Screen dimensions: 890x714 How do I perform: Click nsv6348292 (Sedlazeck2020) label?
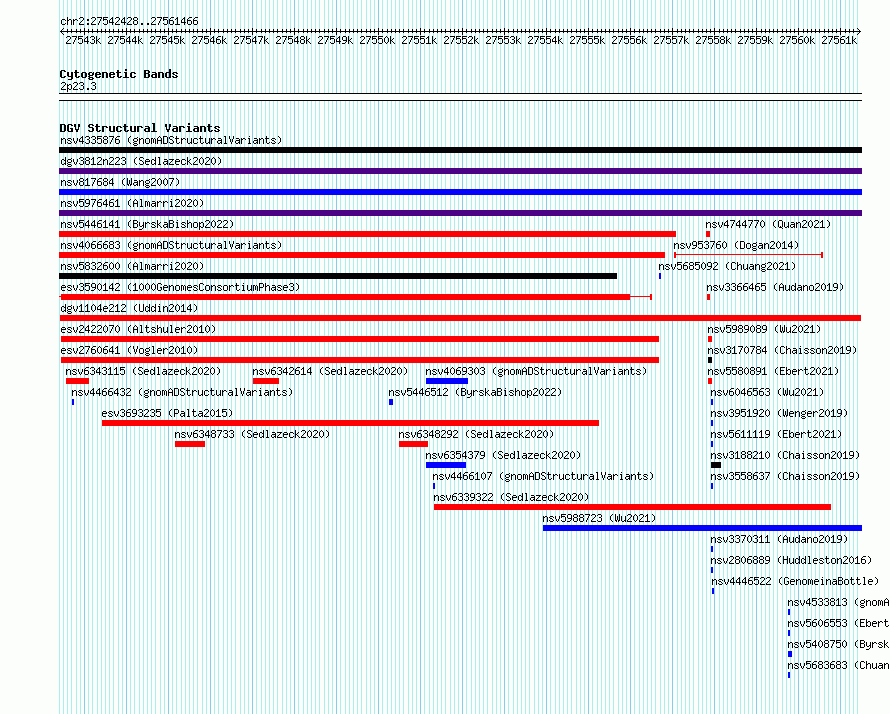pyautogui.click(x=477, y=434)
